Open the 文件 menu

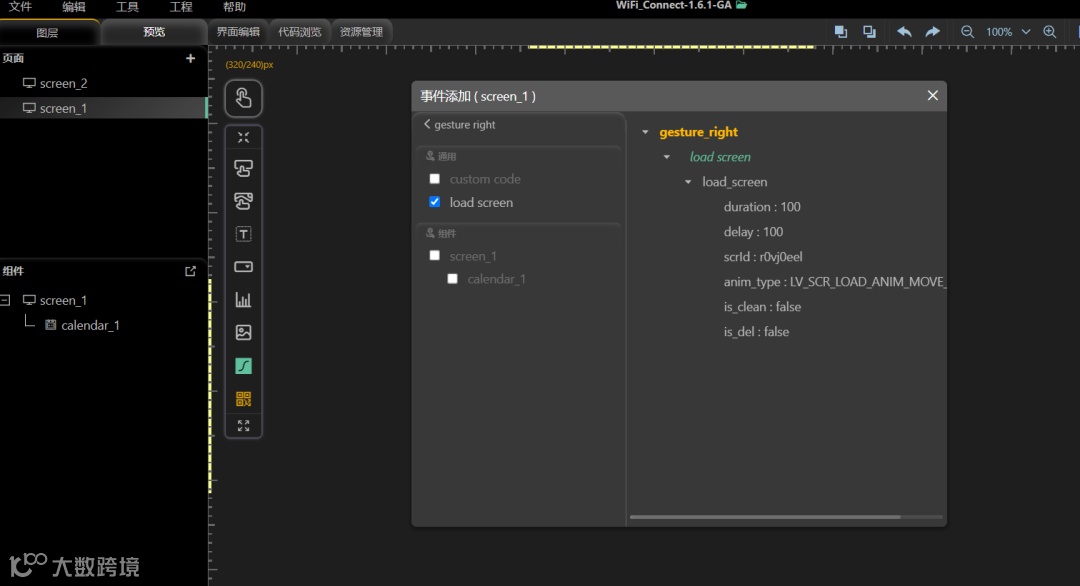pyautogui.click(x=20, y=7)
